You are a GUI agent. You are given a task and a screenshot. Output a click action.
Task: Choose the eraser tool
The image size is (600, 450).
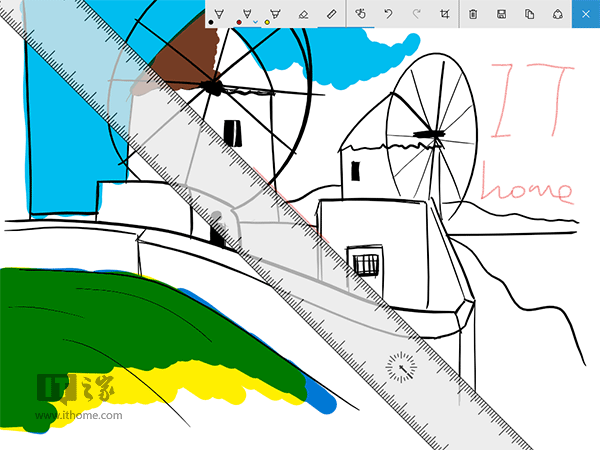303,14
